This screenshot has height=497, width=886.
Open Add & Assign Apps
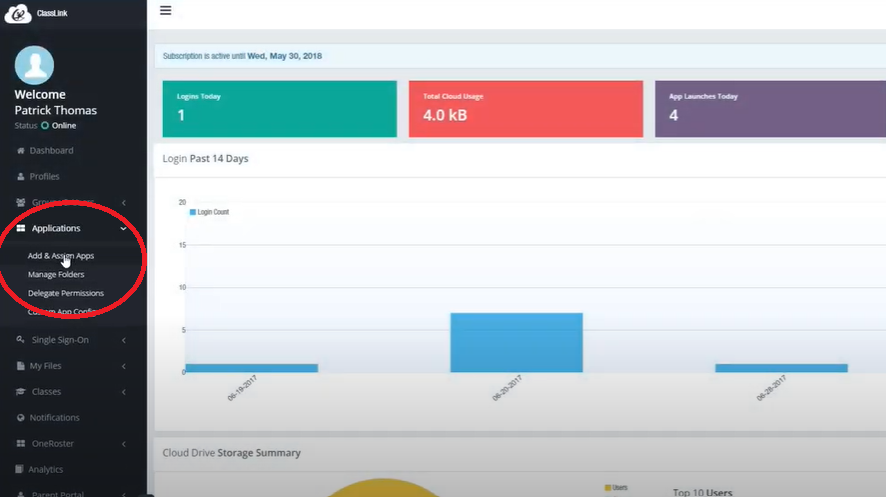[61, 256]
